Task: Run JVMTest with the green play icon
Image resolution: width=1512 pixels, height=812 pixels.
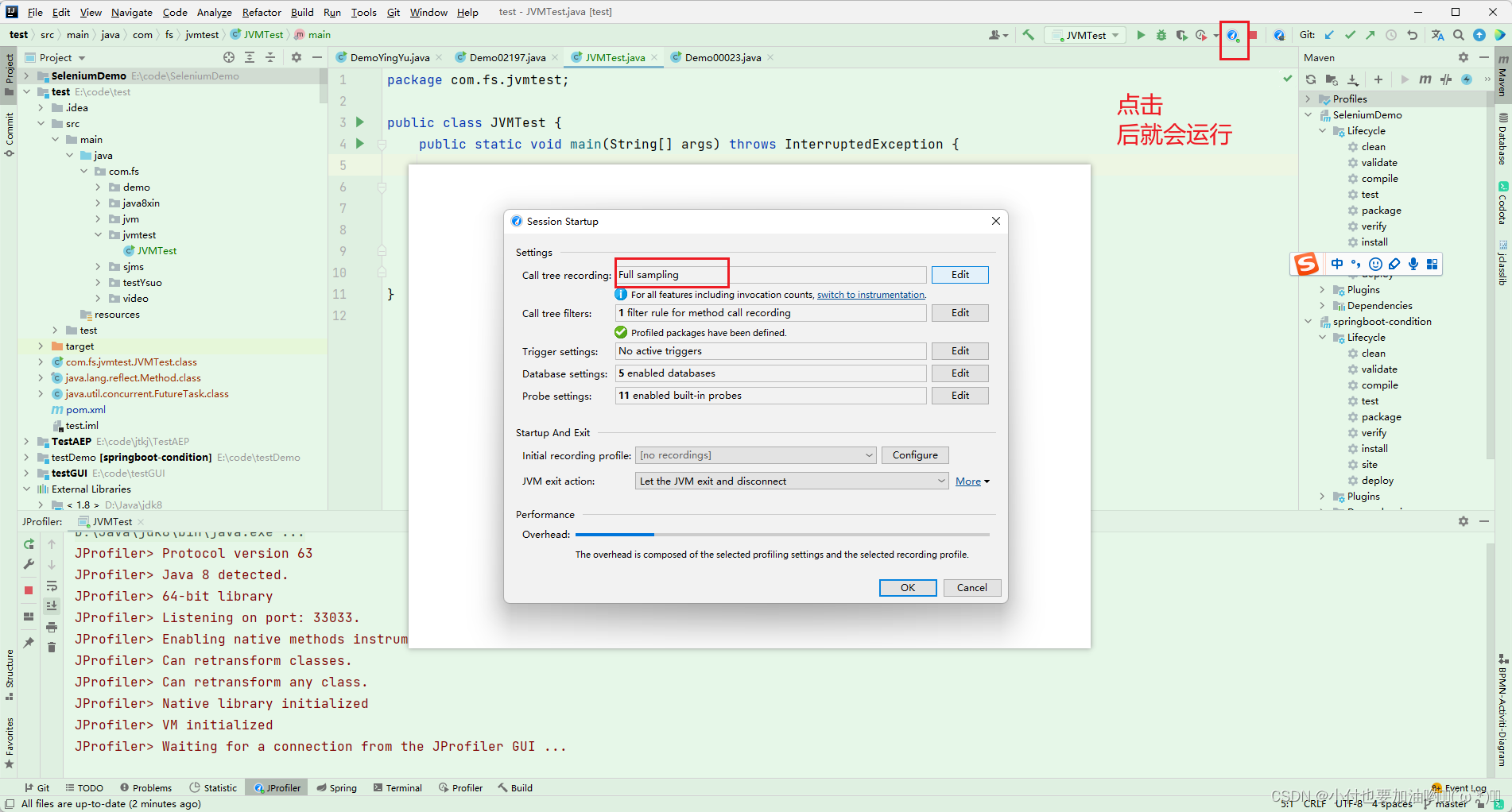Action: tap(1141, 35)
